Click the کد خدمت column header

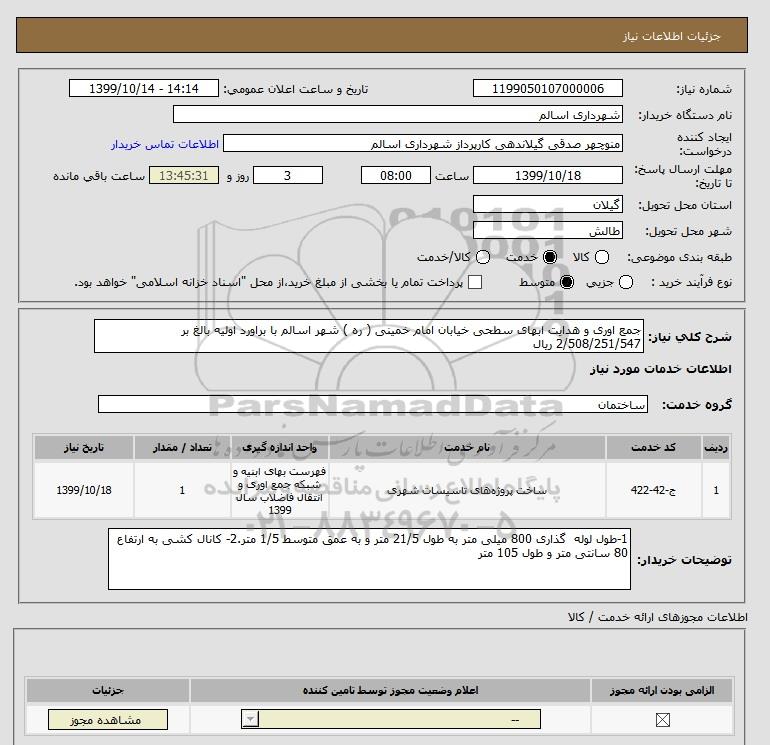653,447
